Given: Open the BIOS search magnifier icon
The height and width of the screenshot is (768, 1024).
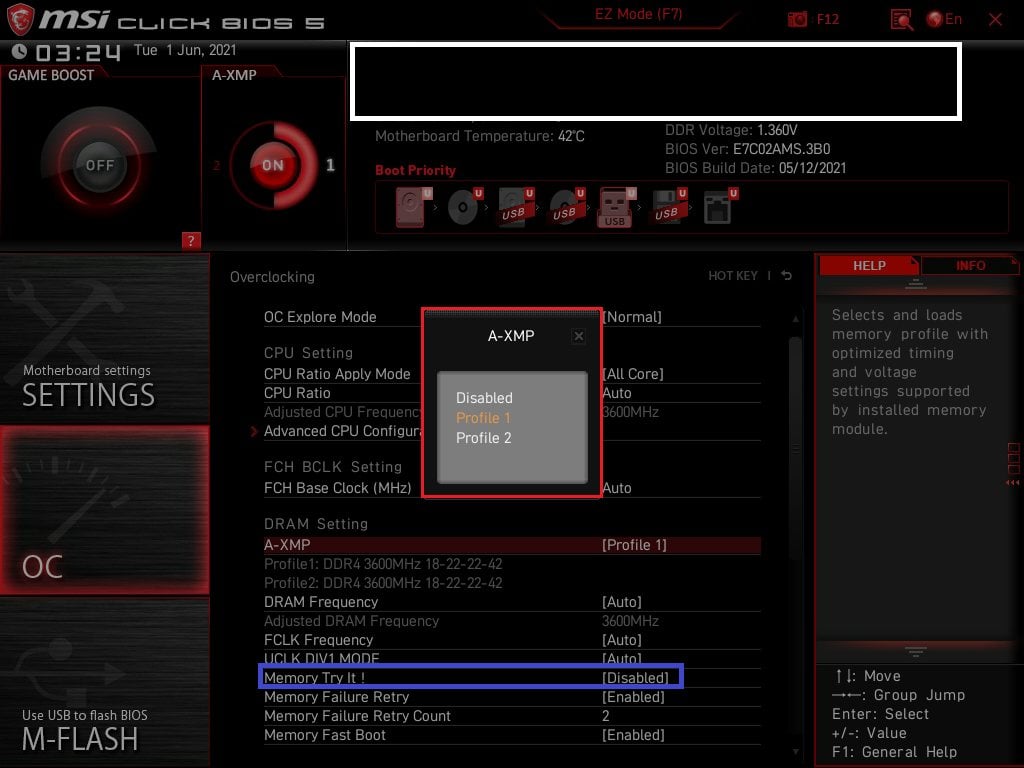Looking at the screenshot, I should pyautogui.click(x=902, y=20).
